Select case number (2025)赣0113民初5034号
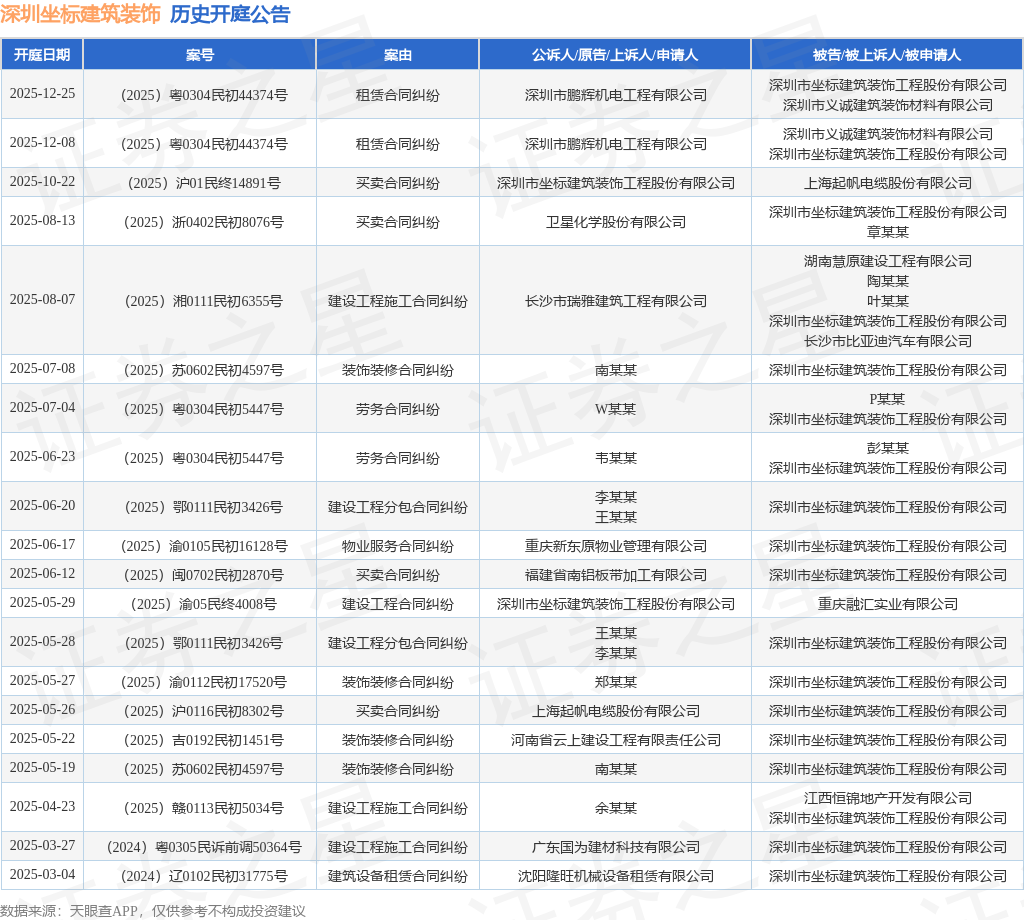Viewport: 1024px width, 920px height. pos(204,808)
